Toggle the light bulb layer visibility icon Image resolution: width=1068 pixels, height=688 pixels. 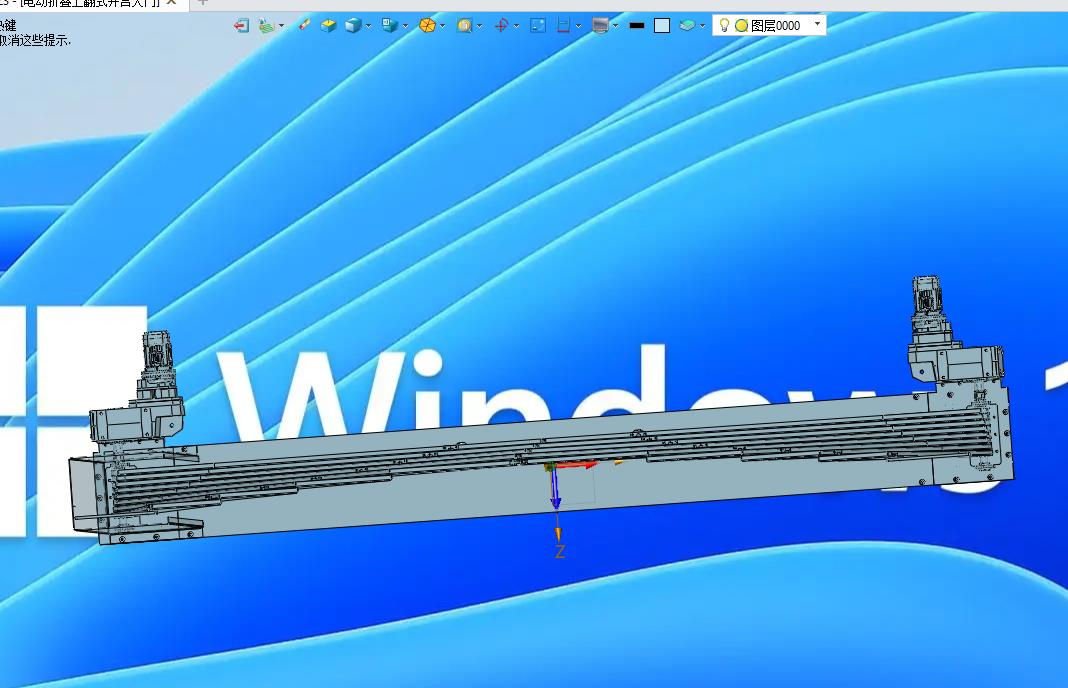(724, 25)
